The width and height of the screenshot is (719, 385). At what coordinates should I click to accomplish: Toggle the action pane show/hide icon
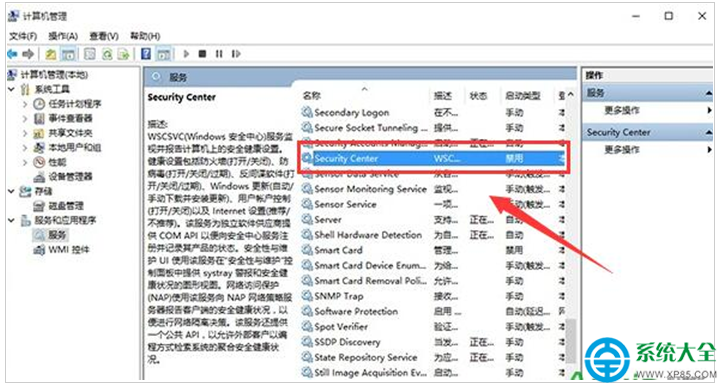164,54
